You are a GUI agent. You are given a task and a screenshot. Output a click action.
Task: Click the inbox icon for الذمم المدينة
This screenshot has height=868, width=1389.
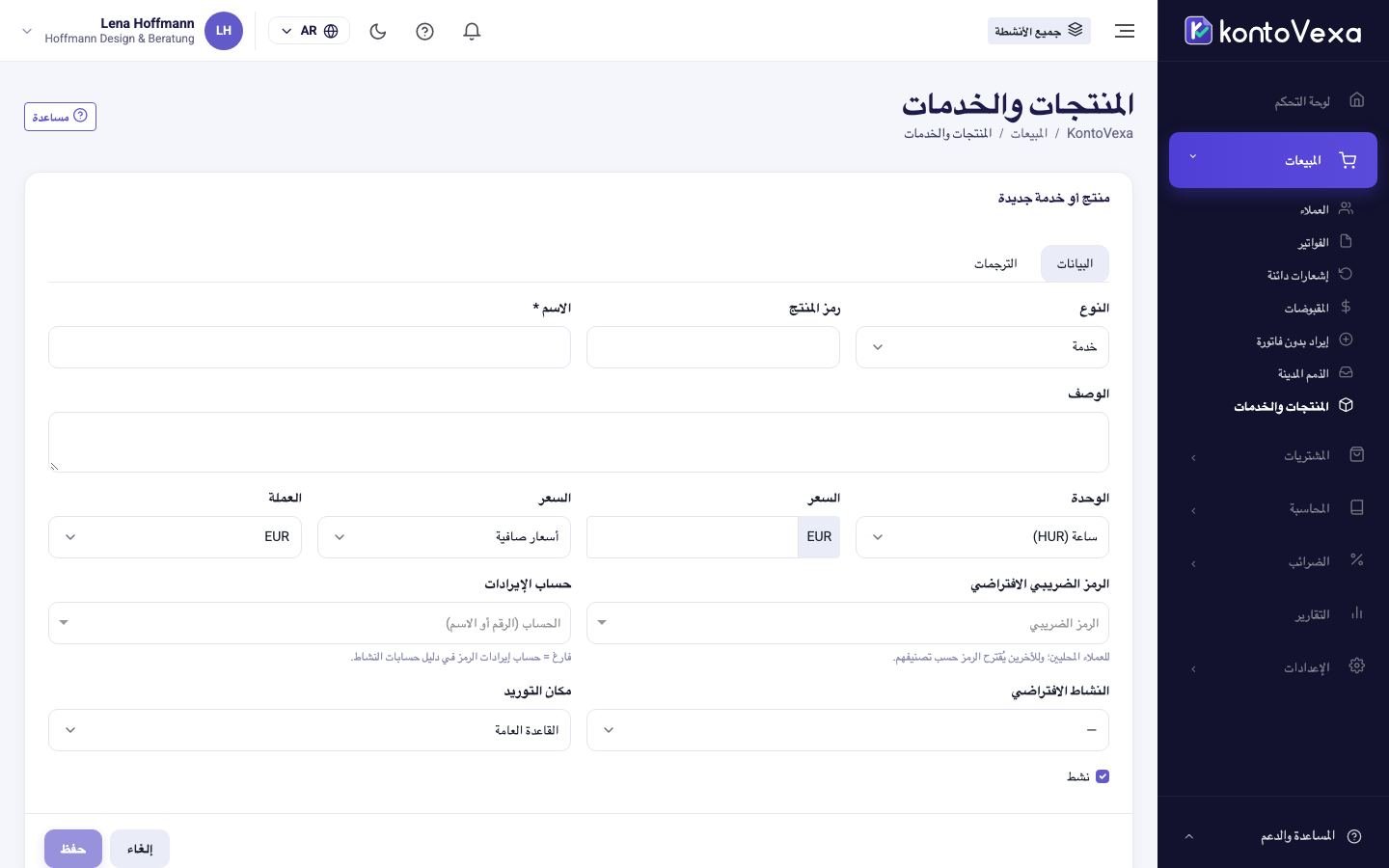pyautogui.click(x=1346, y=372)
